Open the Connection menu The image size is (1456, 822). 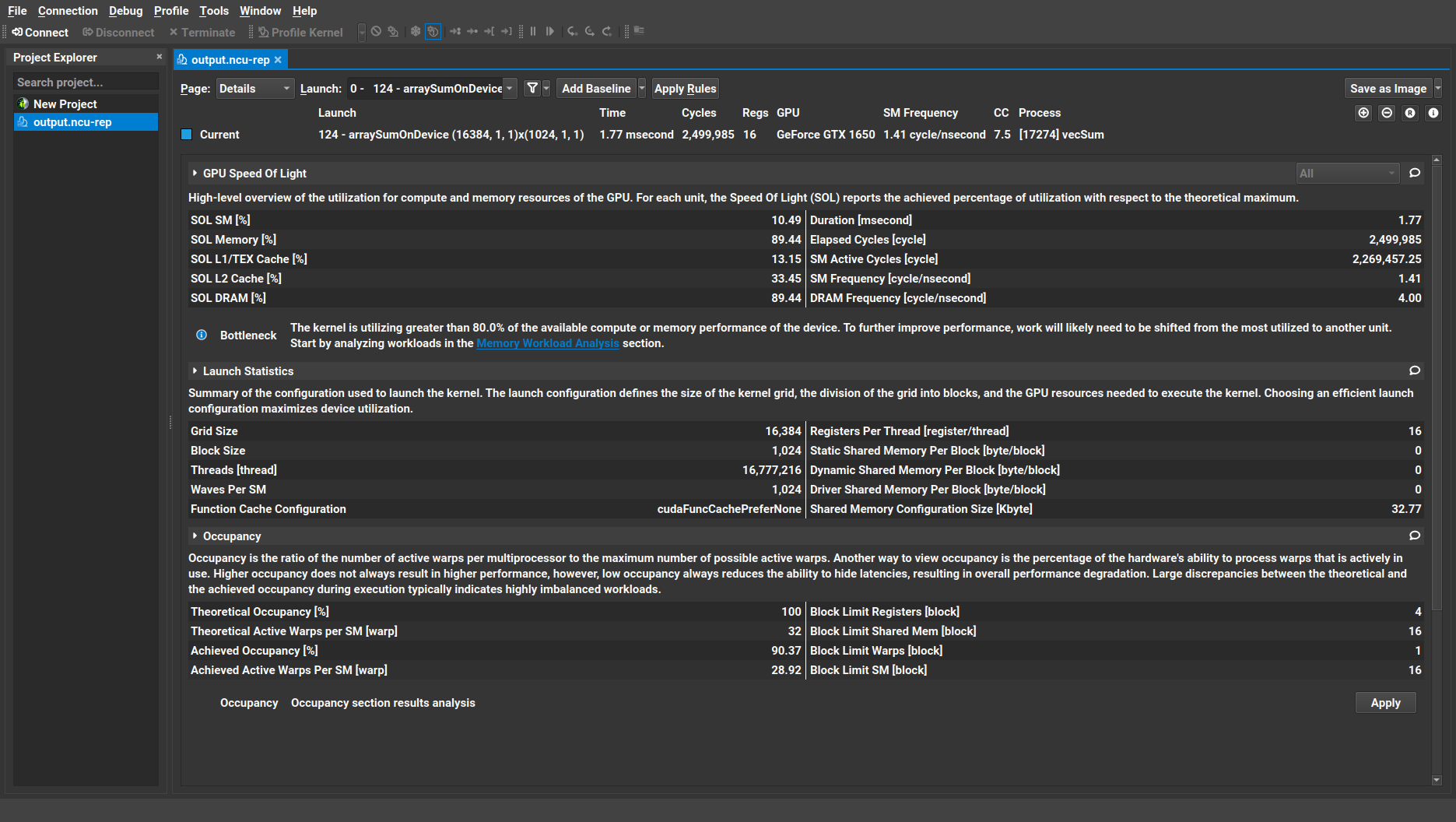[68, 11]
